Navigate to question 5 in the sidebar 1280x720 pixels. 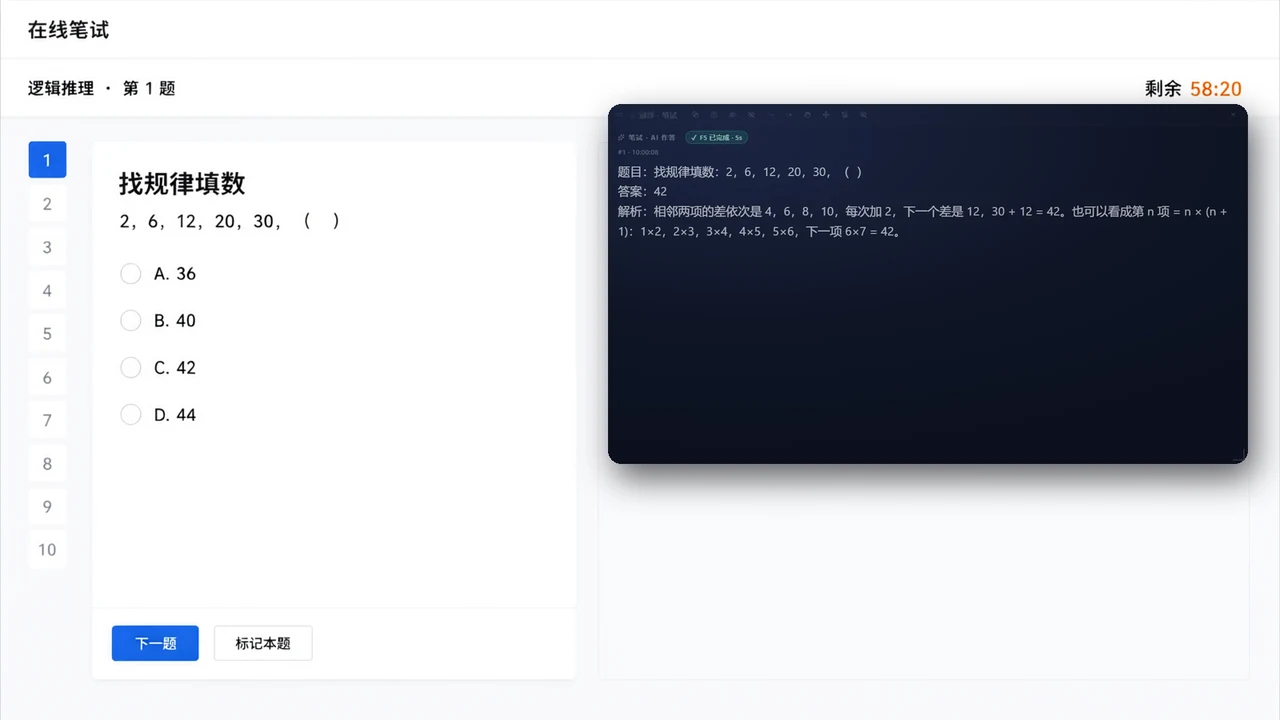(x=47, y=334)
